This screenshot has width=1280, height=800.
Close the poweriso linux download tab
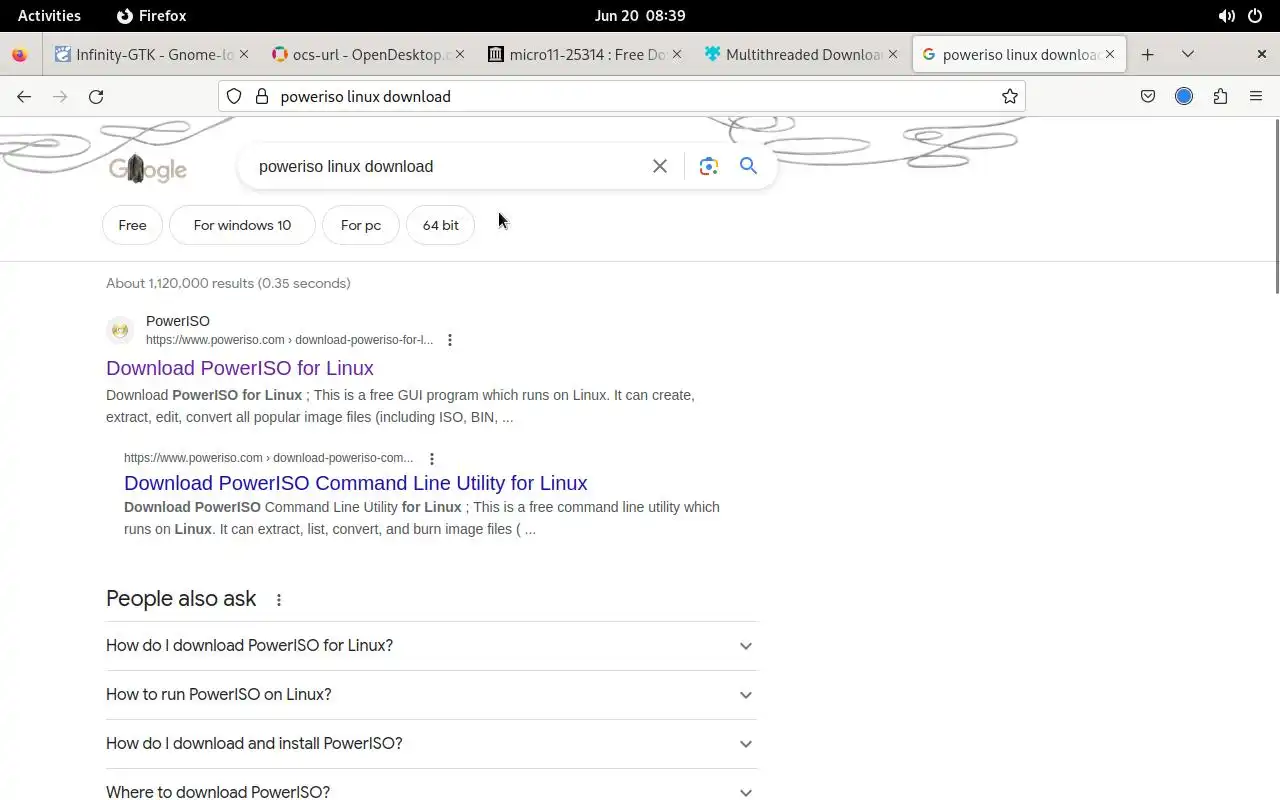point(1109,54)
